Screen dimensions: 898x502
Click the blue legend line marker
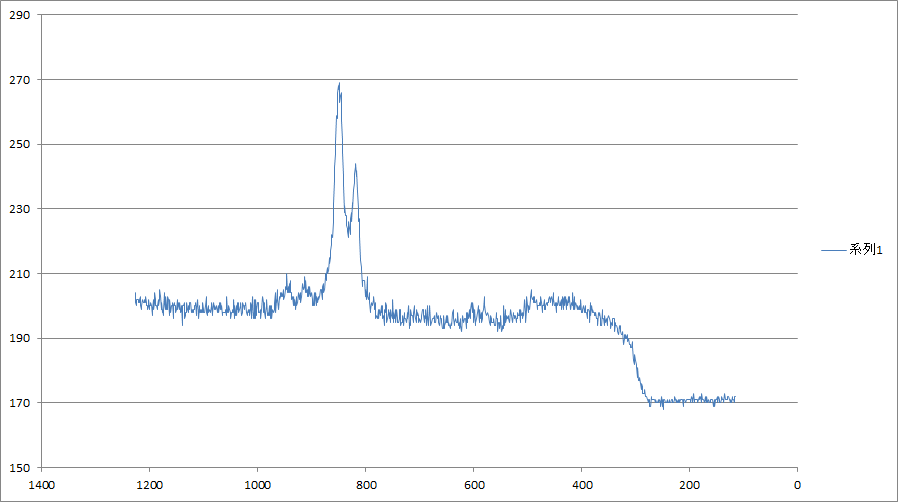[833, 250]
